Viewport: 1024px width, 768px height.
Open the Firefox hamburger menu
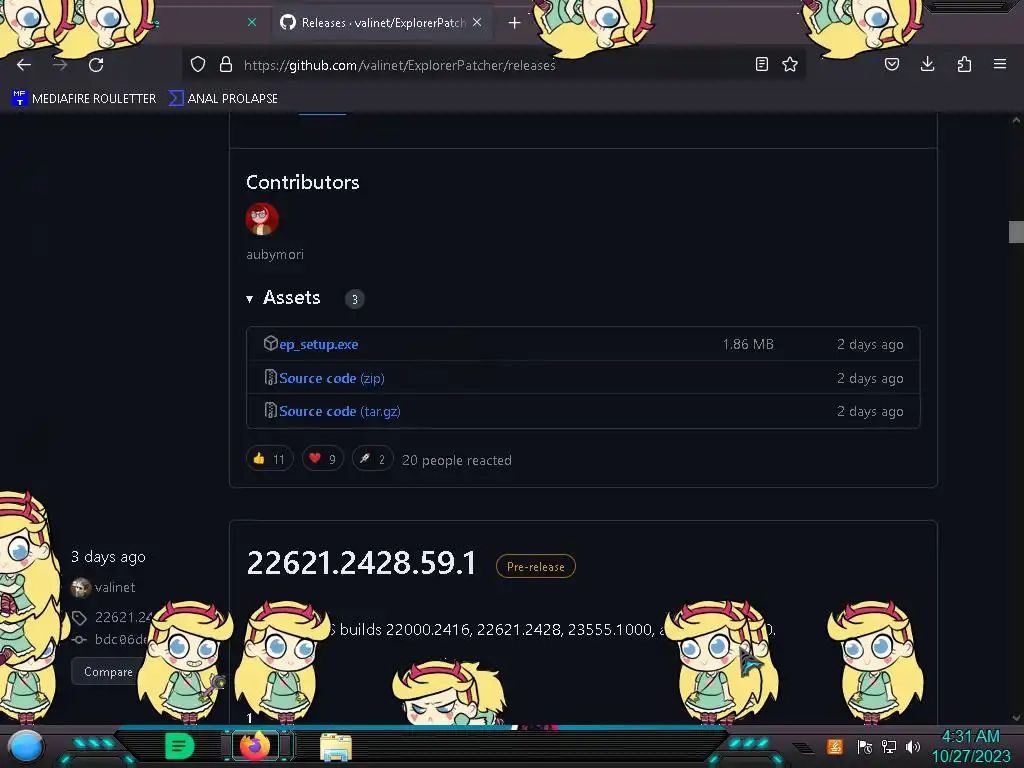coord(1000,64)
